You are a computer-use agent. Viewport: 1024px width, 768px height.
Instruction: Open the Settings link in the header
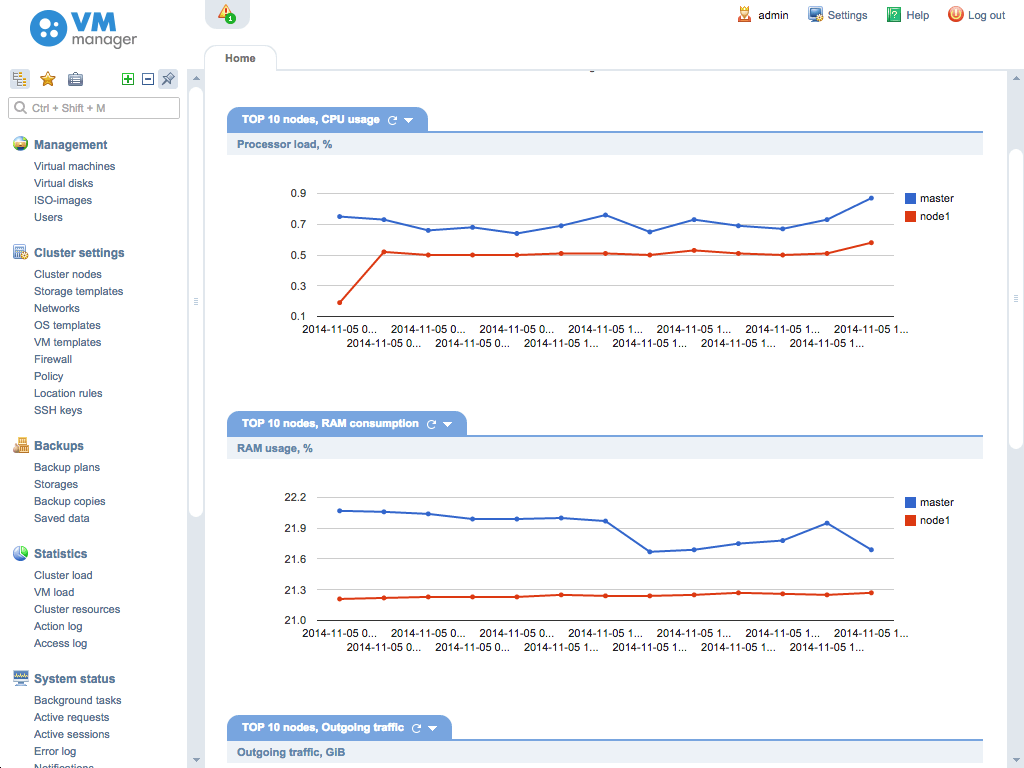[837, 15]
